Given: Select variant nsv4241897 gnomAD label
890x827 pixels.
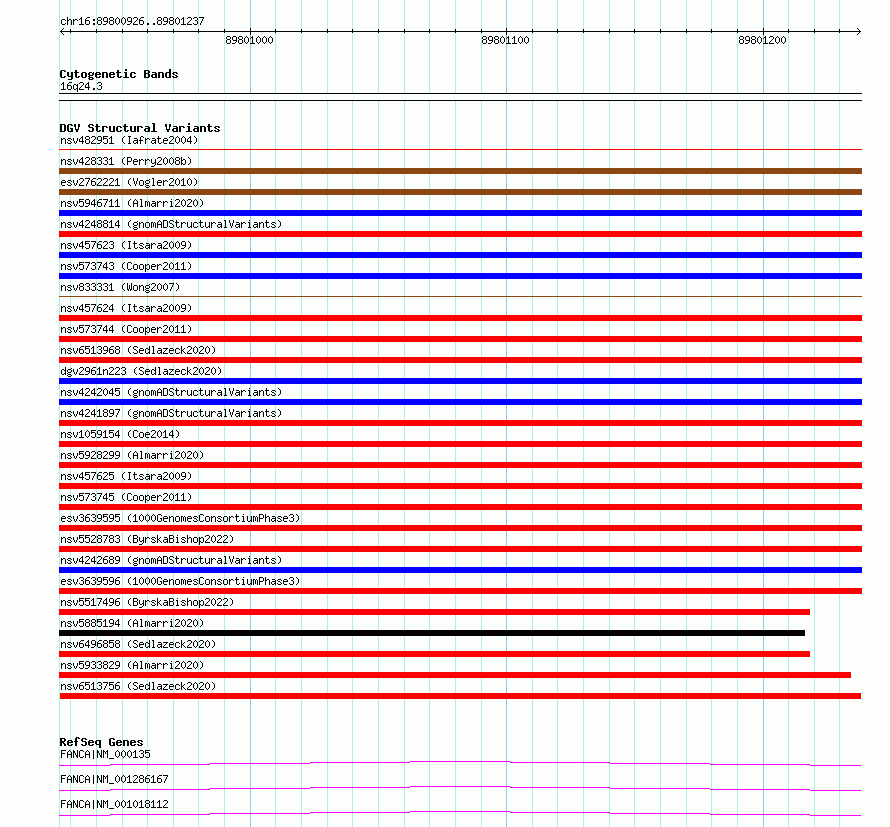Looking at the screenshot, I should [x=171, y=413].
